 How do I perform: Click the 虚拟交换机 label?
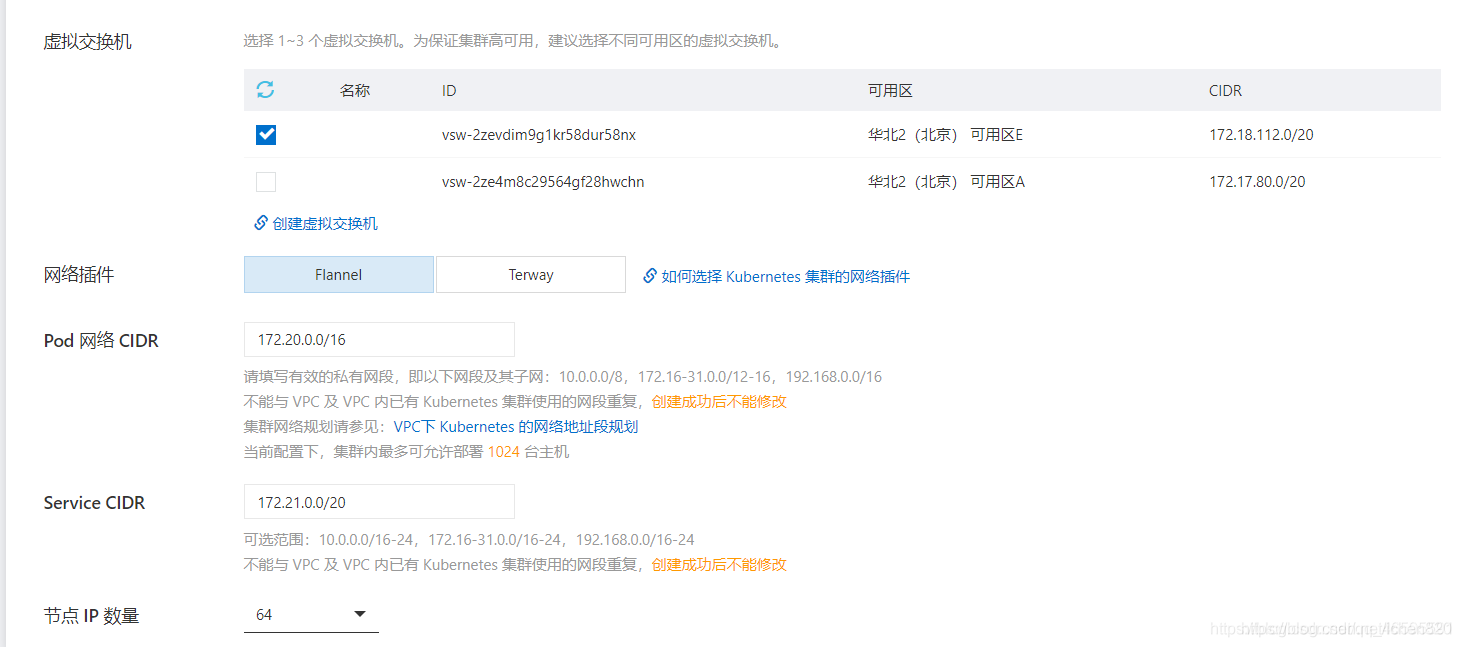[x=87, y=42]
